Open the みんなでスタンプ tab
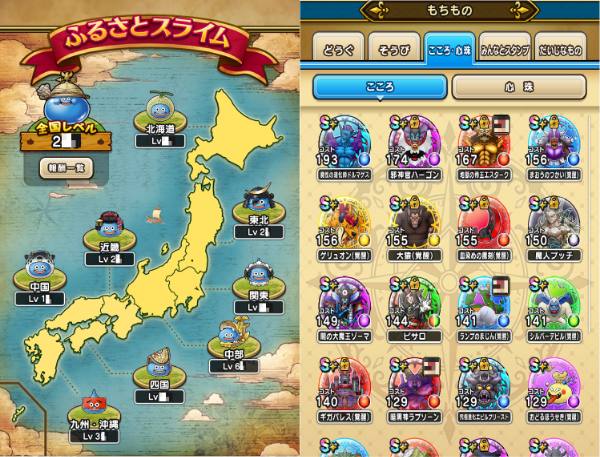This screenshot has height=457, width=600. point(505,49)
